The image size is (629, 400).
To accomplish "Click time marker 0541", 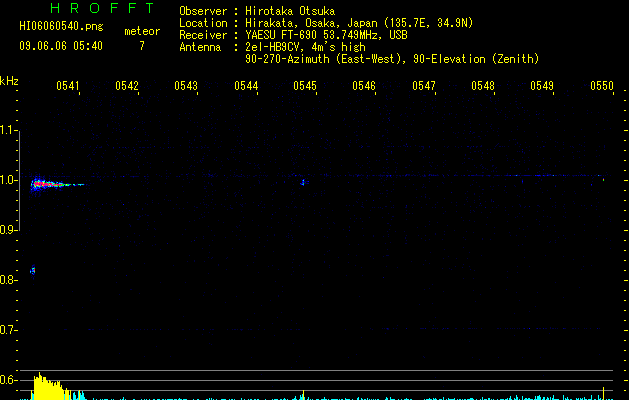I will coord(67,86).
